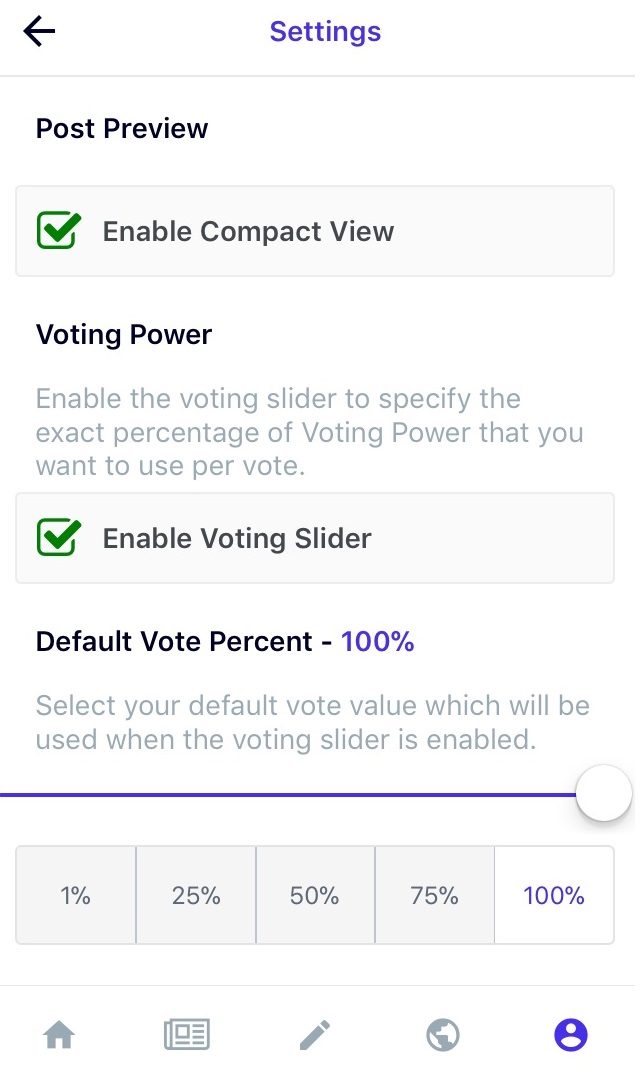Screen dimensions: 640x1076
Task: Tap the Enable Compact View label
Action: coord(248,231)
